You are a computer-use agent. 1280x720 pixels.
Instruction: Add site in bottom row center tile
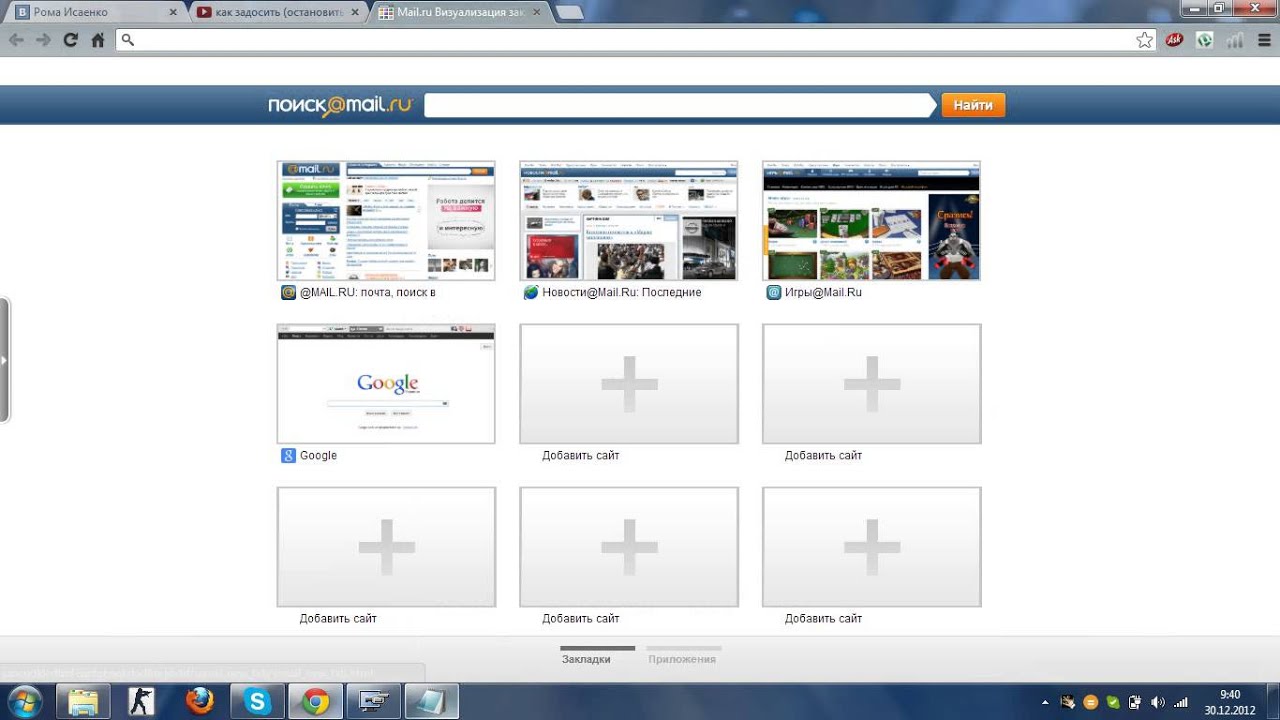point(629,547)
